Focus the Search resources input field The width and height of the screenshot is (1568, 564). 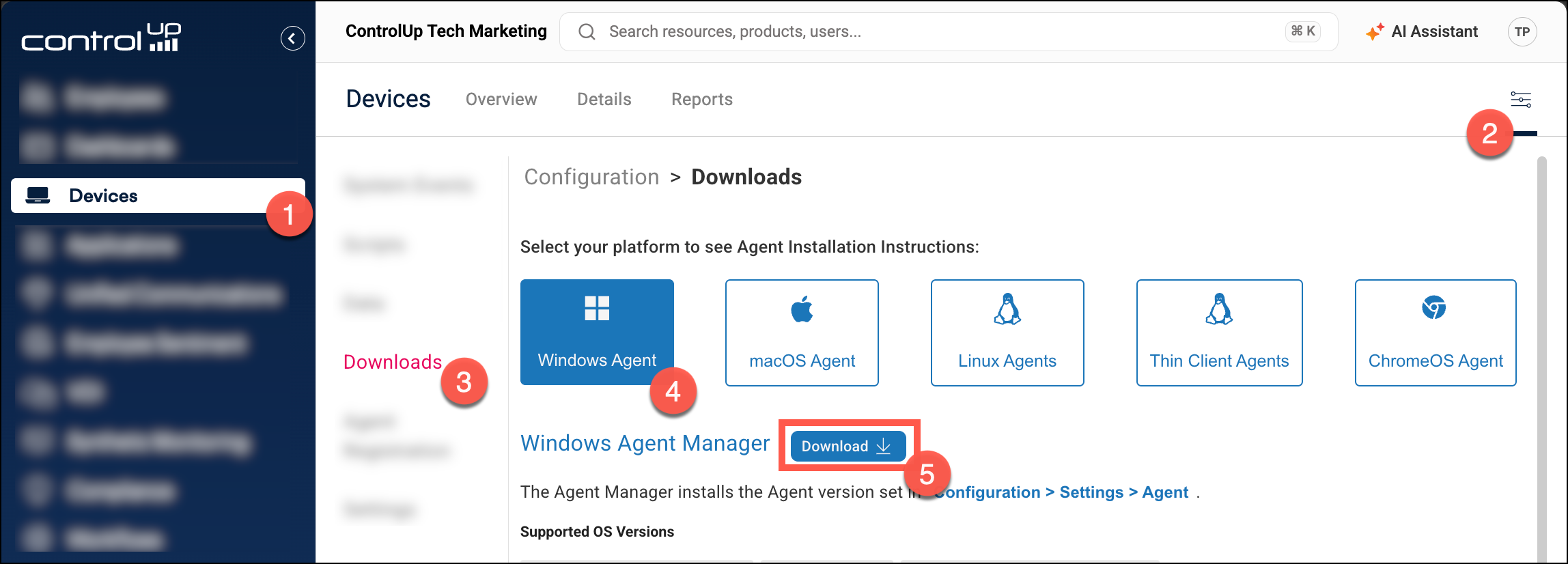[x=948, y=31]
